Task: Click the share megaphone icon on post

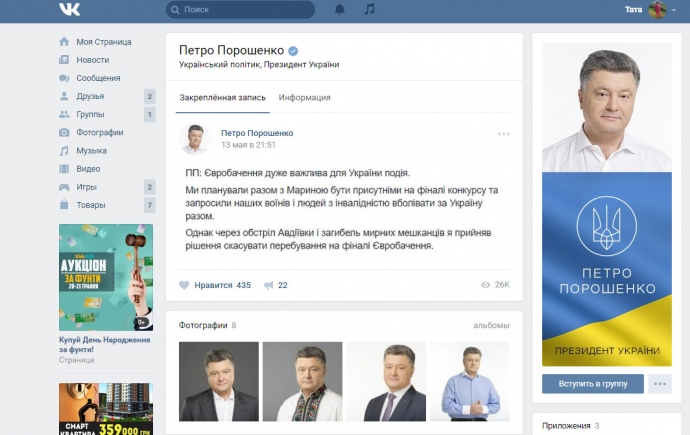Action: click(267, 285)
